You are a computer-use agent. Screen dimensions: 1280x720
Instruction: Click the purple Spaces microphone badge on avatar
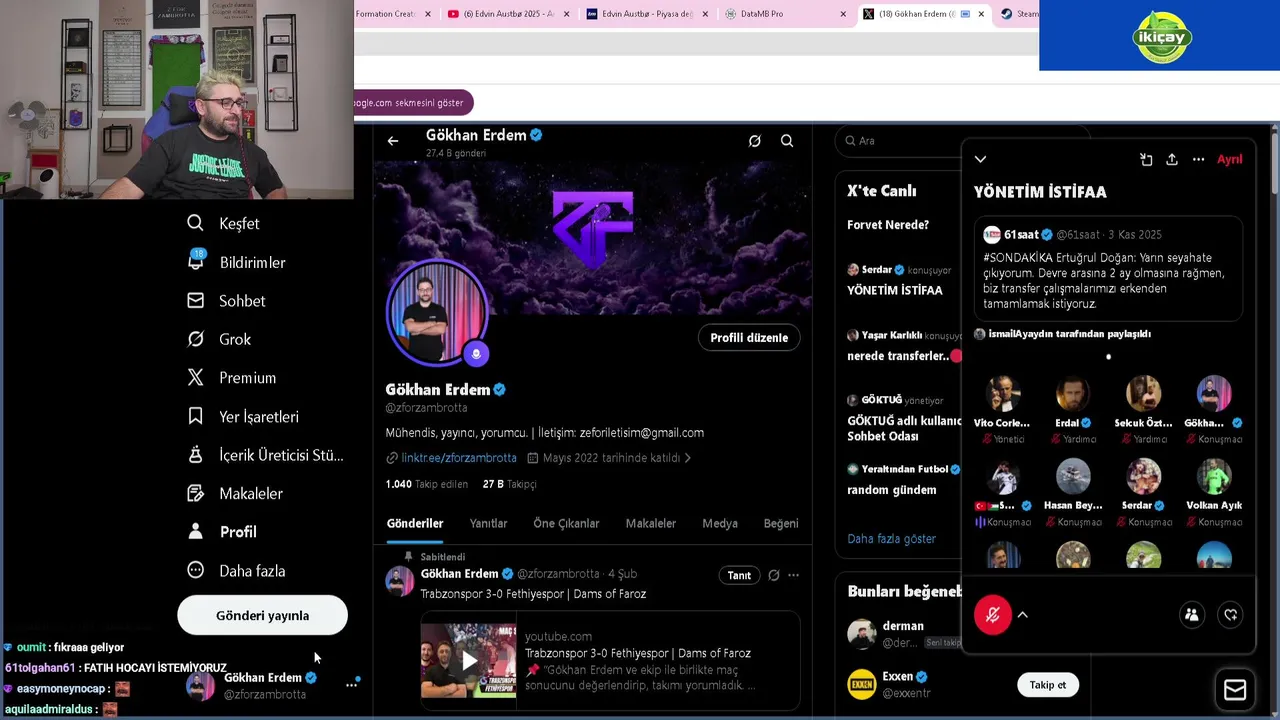476,353
